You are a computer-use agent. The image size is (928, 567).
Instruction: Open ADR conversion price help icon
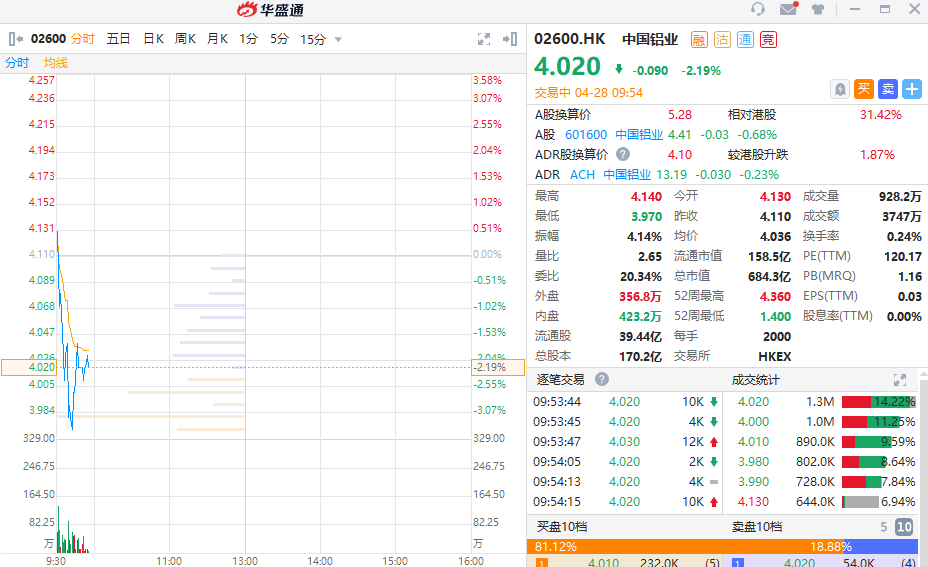(623, 154)
